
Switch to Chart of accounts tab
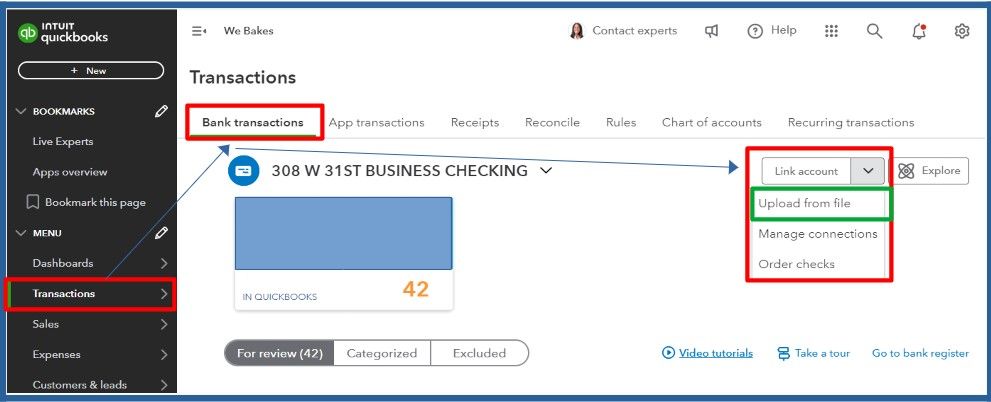pos(712,123)
